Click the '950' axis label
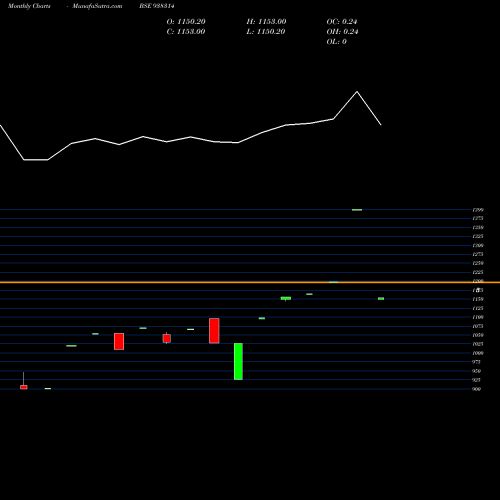 click(477, 371)
